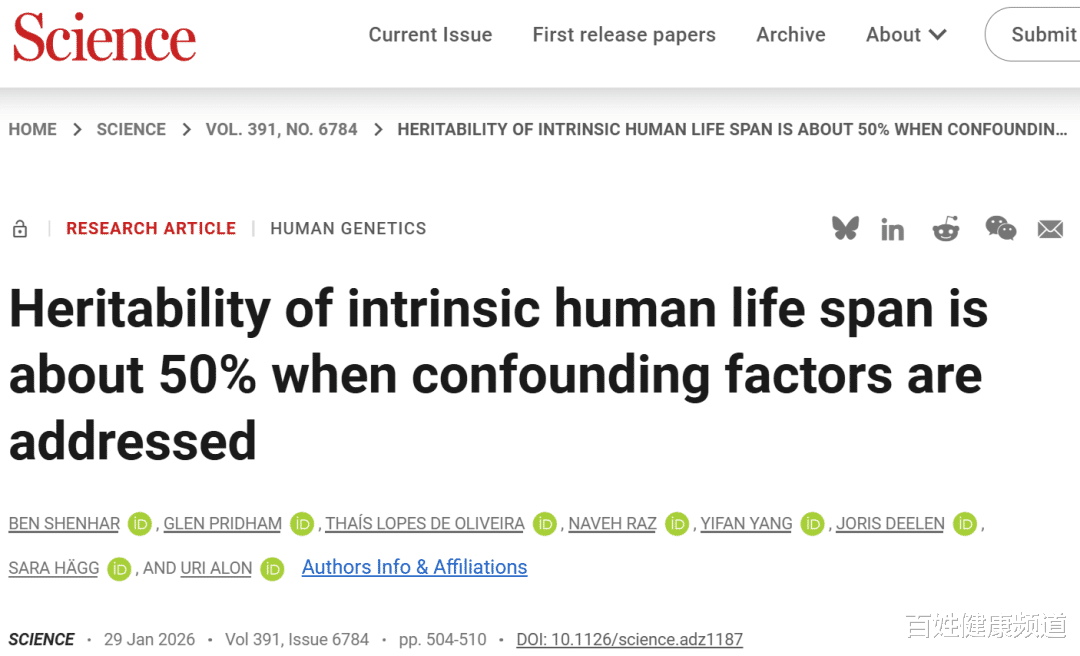Share article on Reddit

tap(945, 229)
